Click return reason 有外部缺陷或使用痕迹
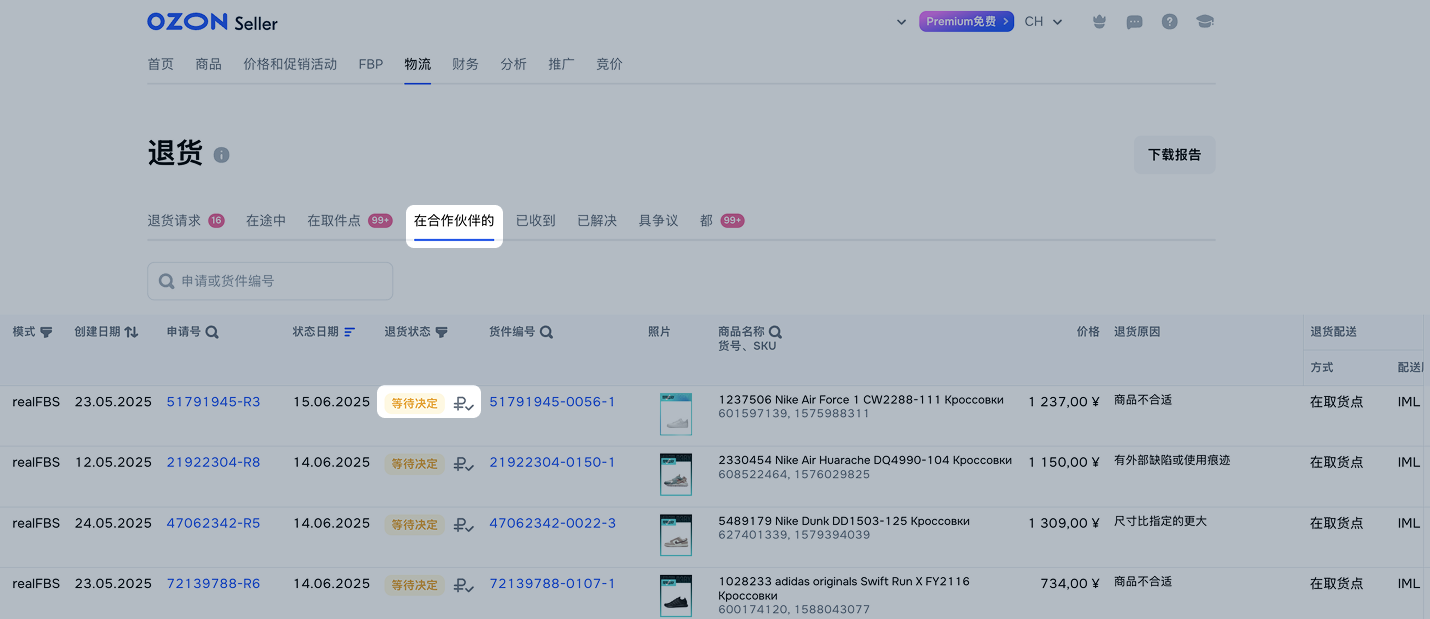This screenshot has width=1430, height=619. click(x=1172, y=460)
